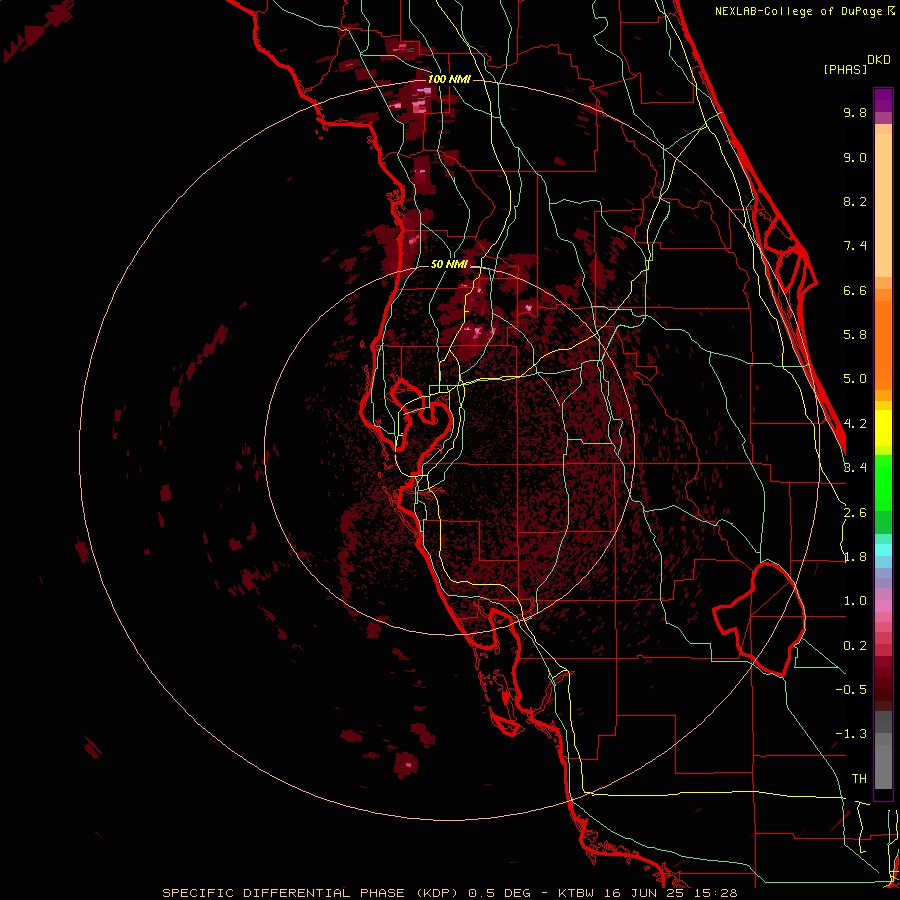This screenshot has width=900, height=900.
Task: Select the 1.8 legend value
Action: point(855,557)
